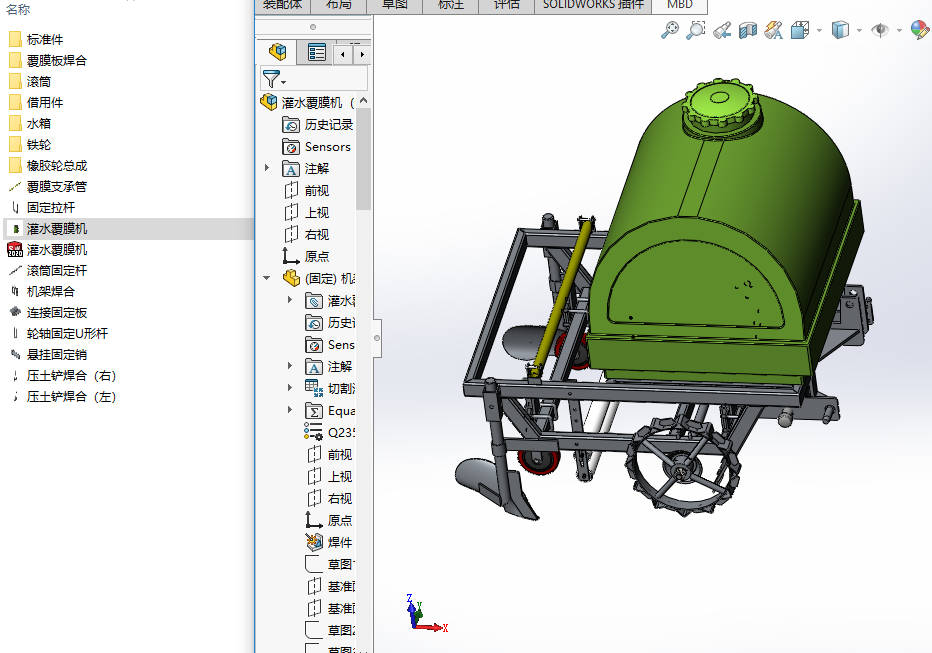Click the Previous View icon
This screenshot has width=932, height=653.
(722, 31)
